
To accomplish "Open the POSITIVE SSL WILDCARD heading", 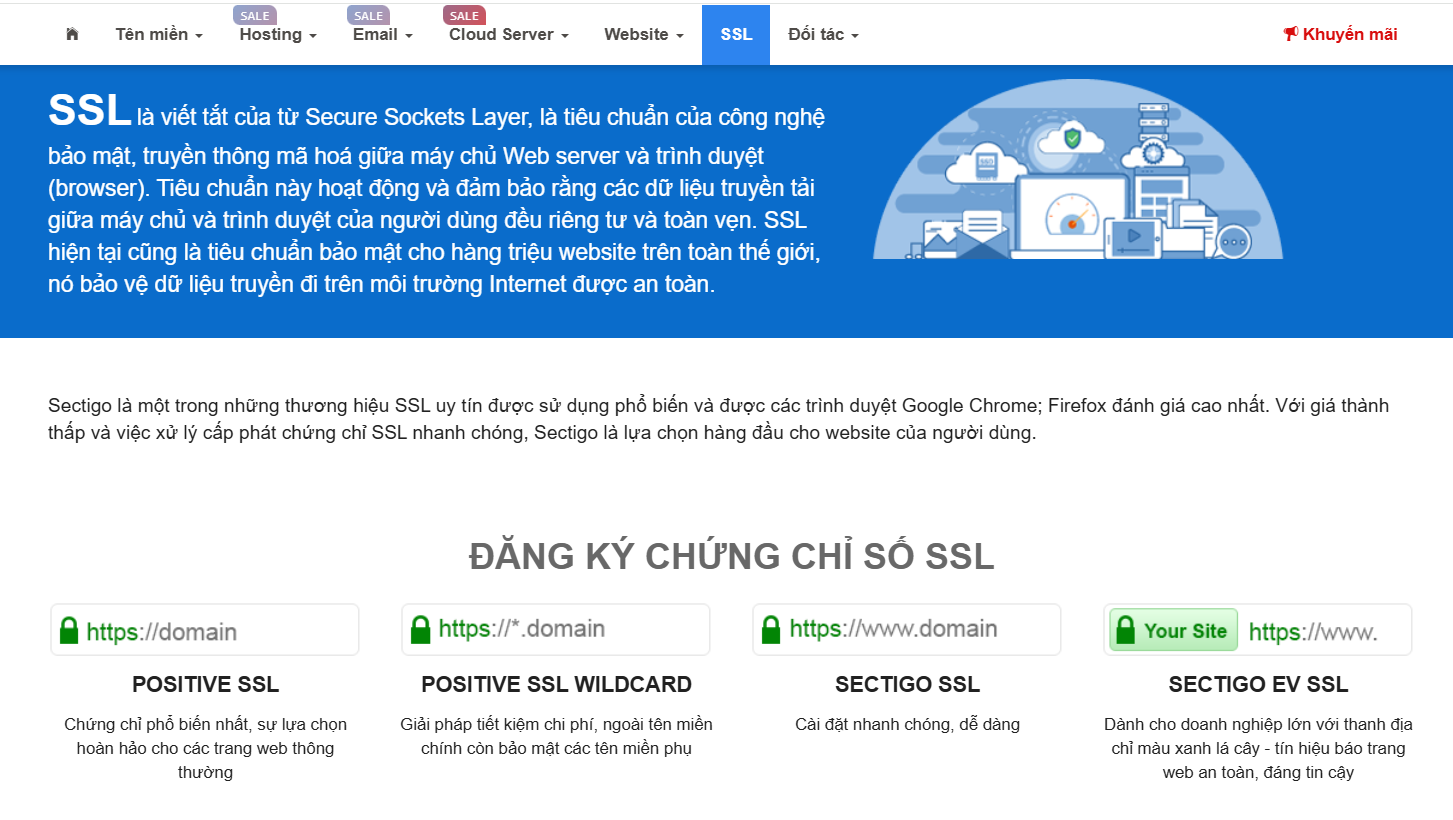I will coord(557,685).
